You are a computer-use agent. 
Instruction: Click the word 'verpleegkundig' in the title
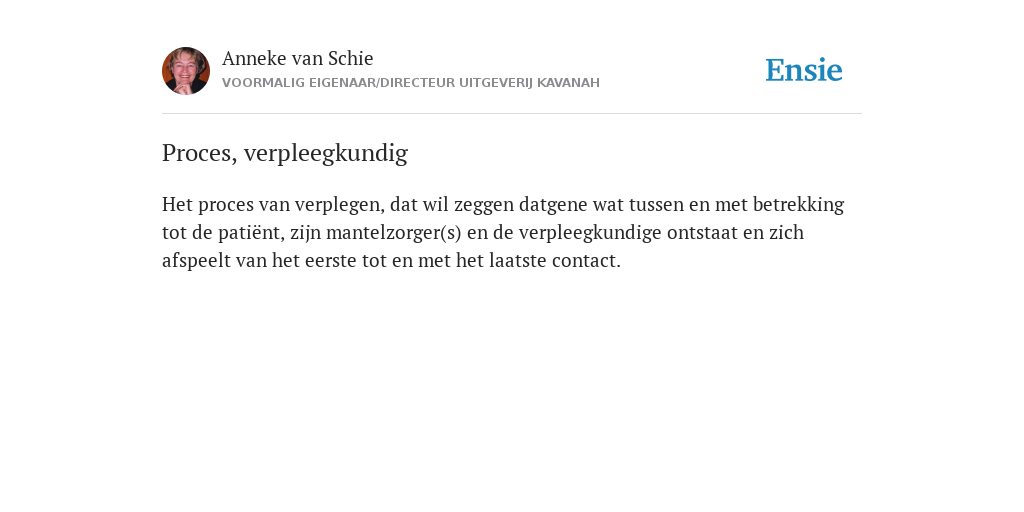326,153
